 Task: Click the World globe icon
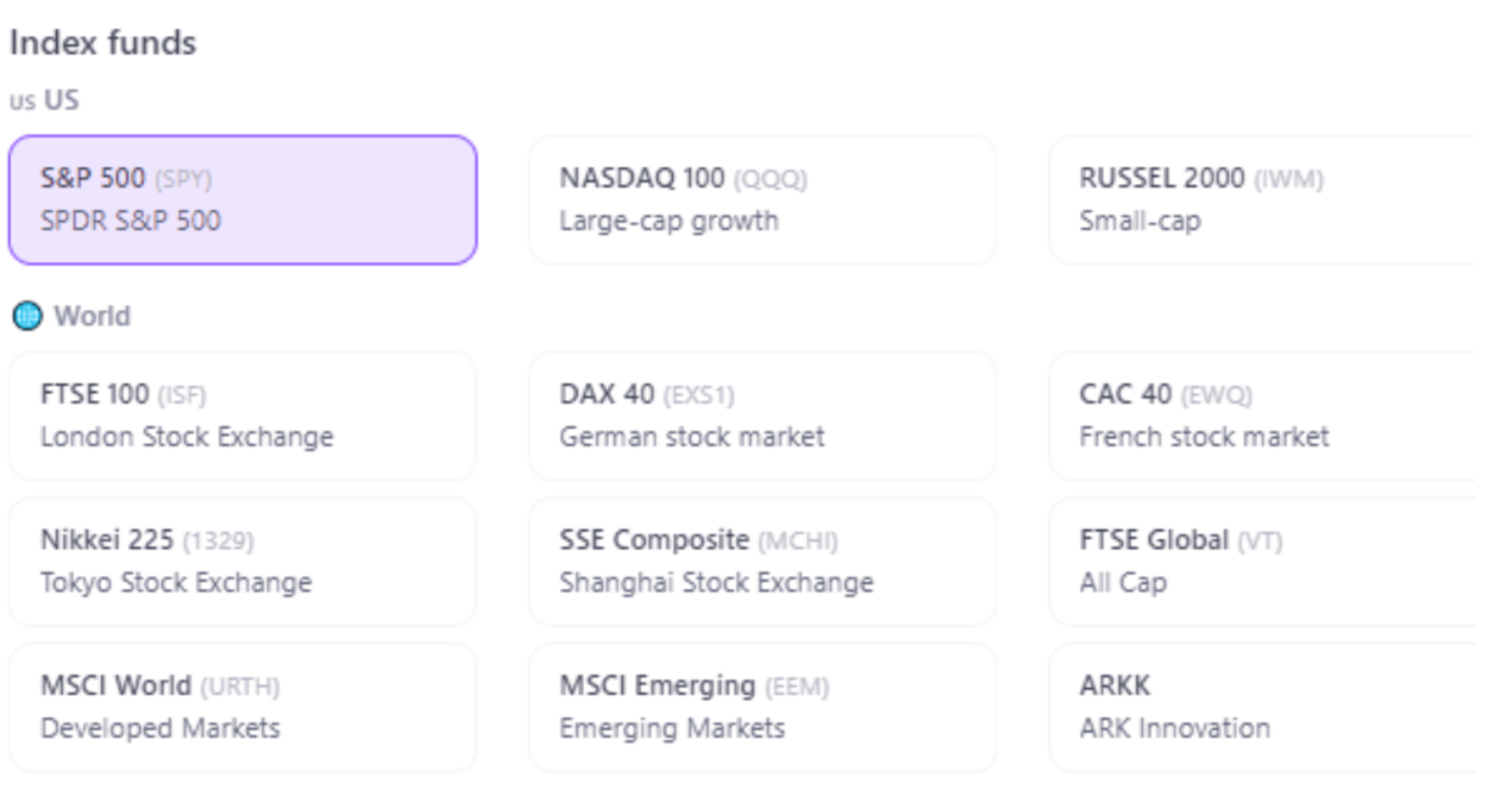coord(27,316)
